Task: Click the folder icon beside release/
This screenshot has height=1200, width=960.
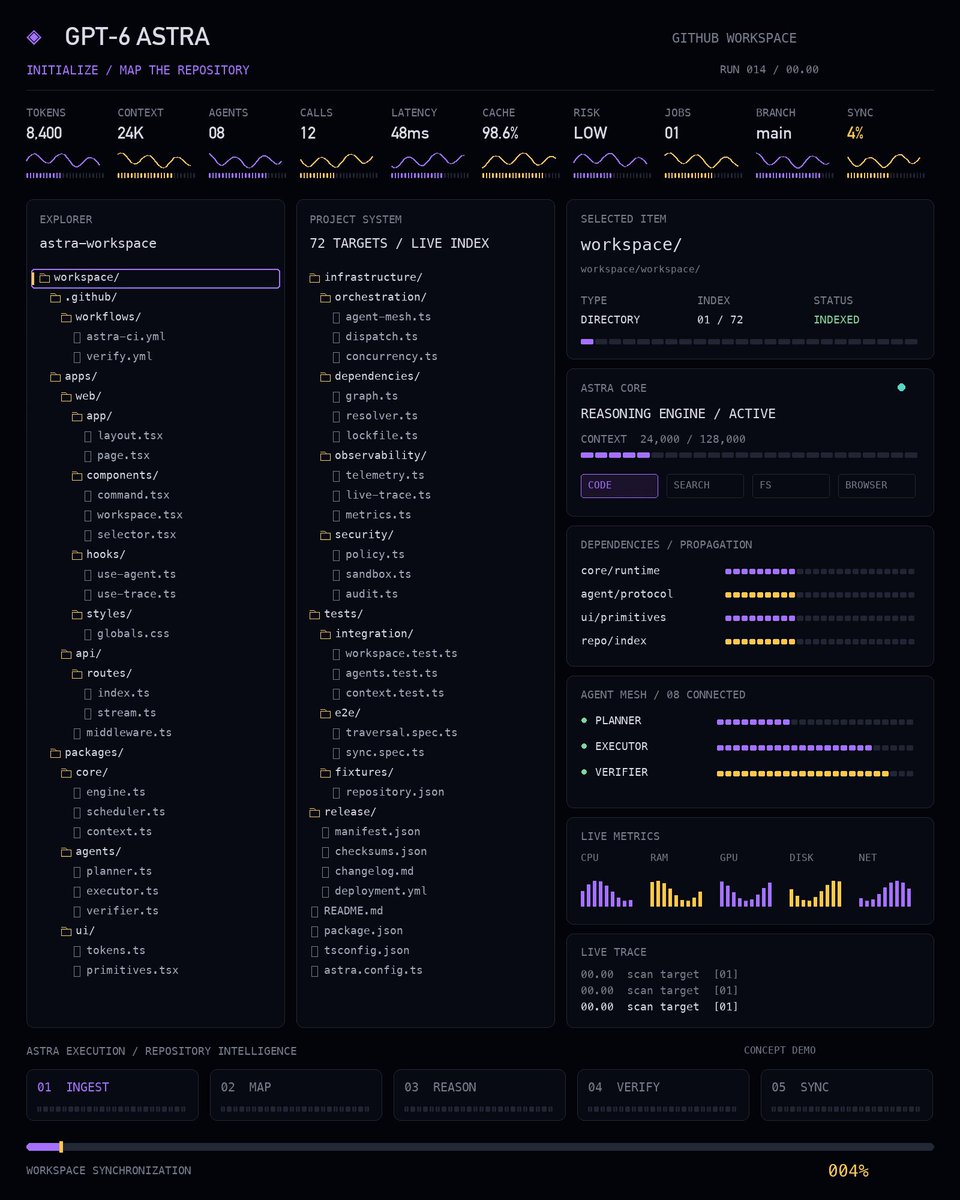Action: (315, 812)
